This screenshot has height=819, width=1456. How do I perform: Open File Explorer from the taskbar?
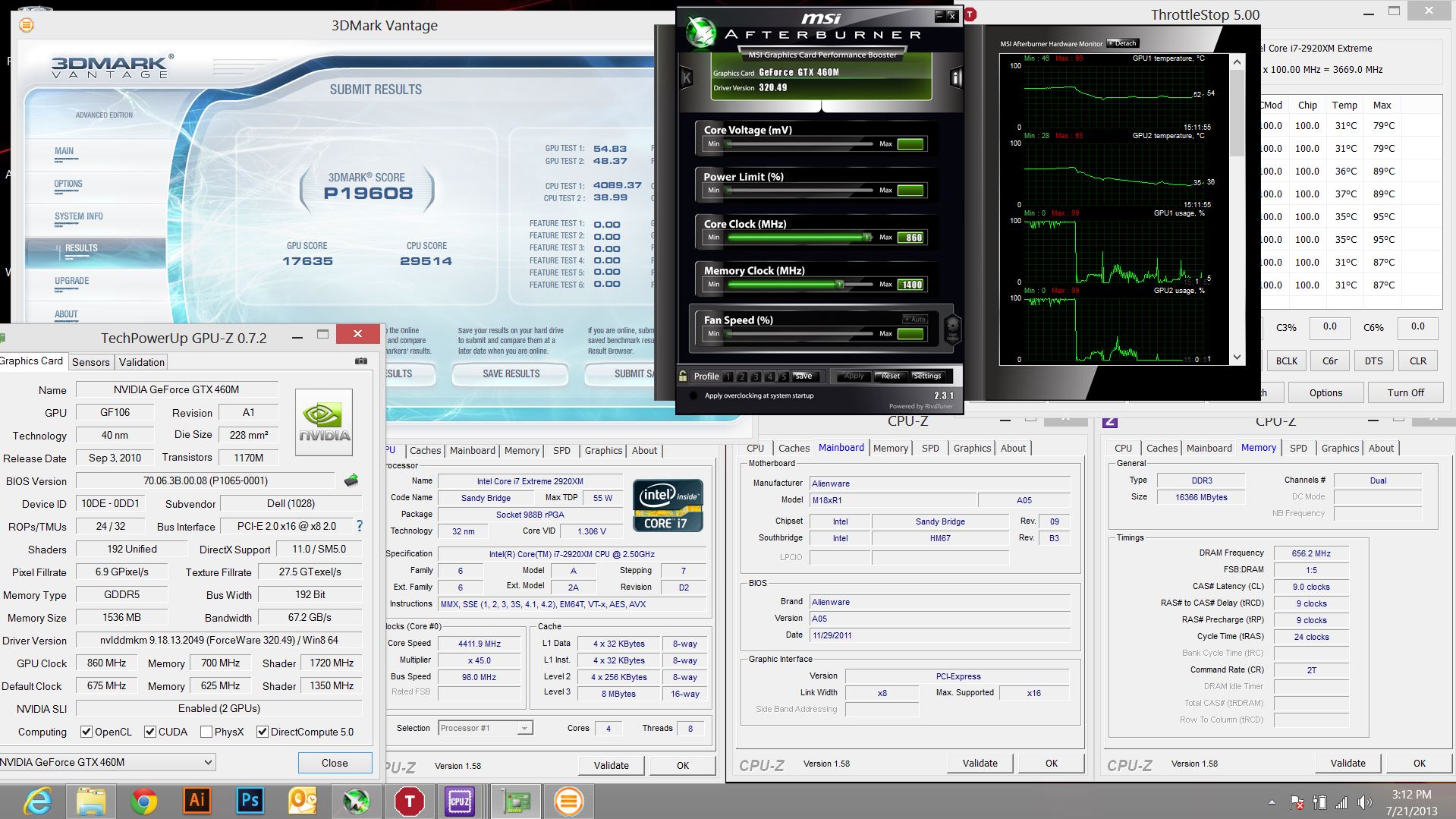[91, 801]
